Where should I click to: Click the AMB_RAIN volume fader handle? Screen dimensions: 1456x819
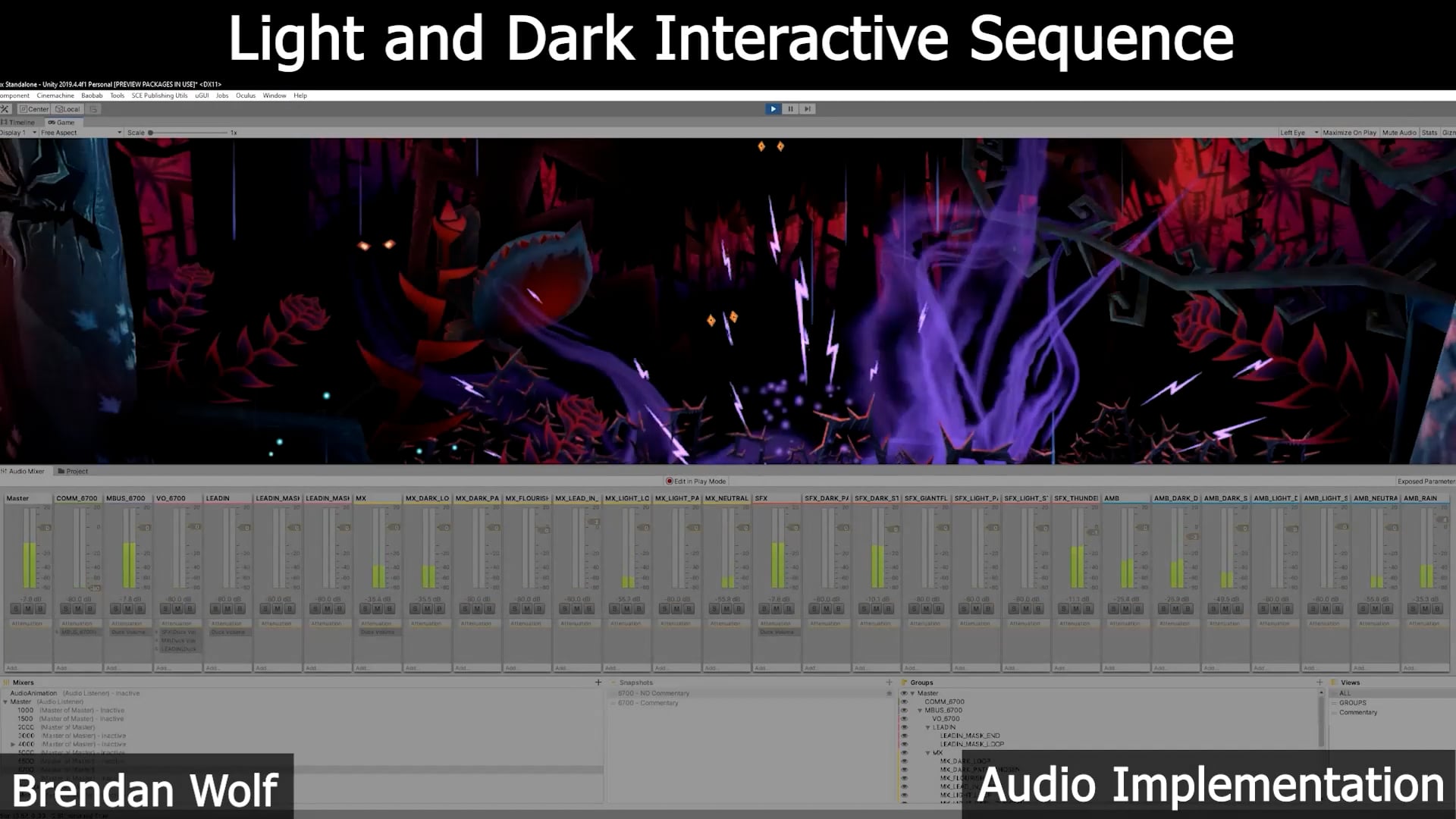pos(1442,519)
